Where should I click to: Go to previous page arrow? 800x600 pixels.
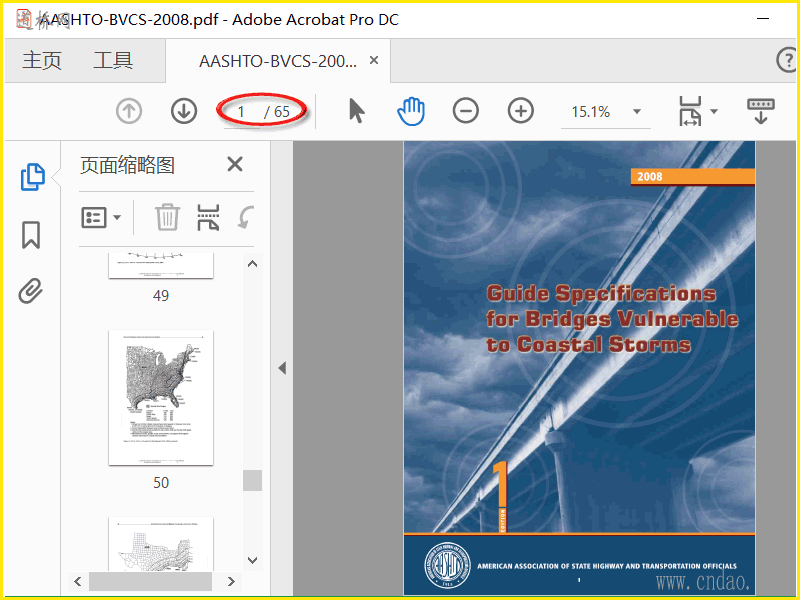tap(129, 111)
